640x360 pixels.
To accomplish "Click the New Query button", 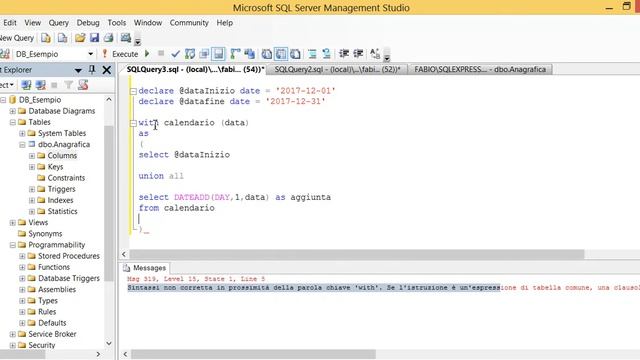I will 17,38.
